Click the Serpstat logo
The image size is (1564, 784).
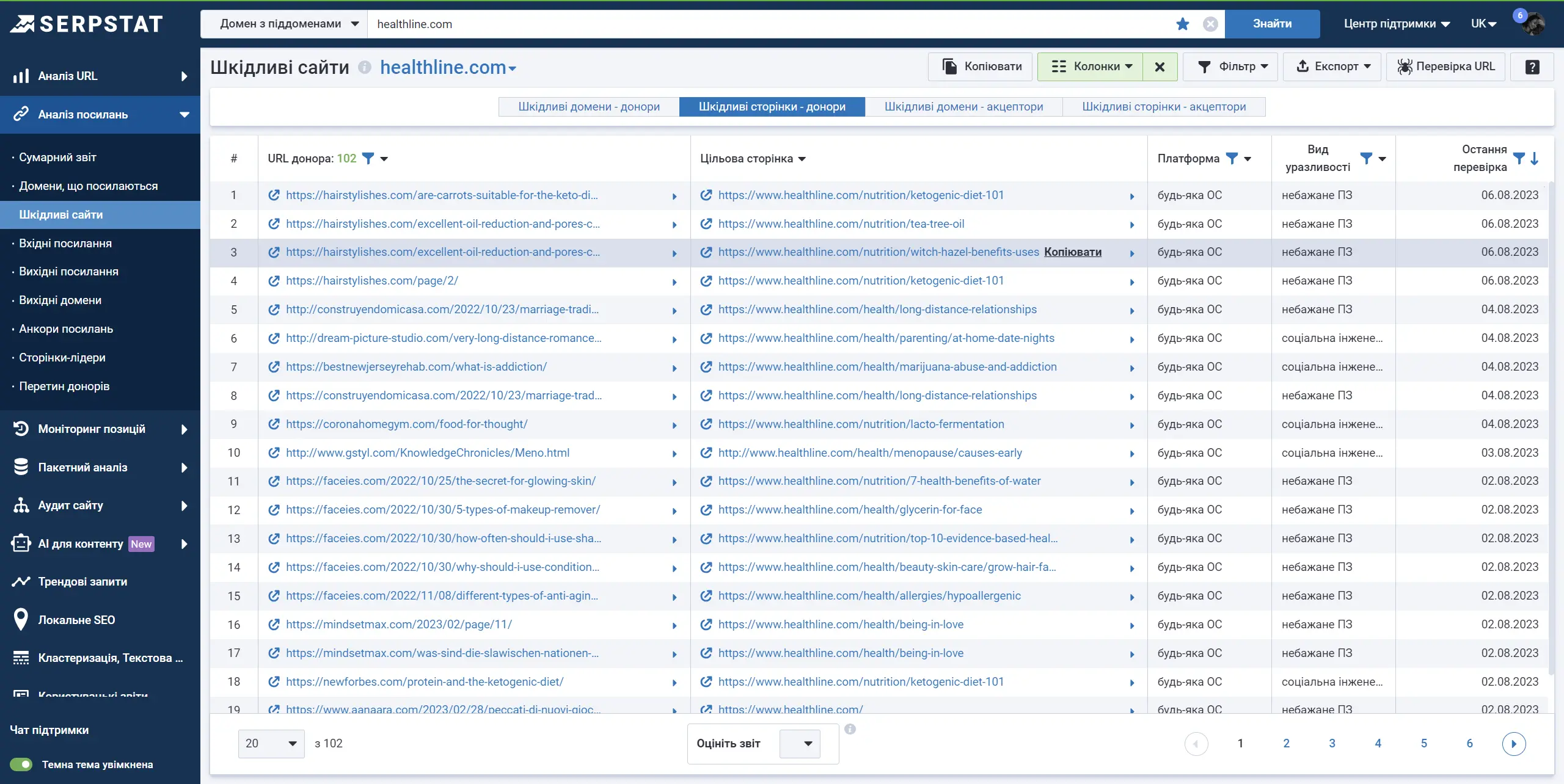[87, 24]
